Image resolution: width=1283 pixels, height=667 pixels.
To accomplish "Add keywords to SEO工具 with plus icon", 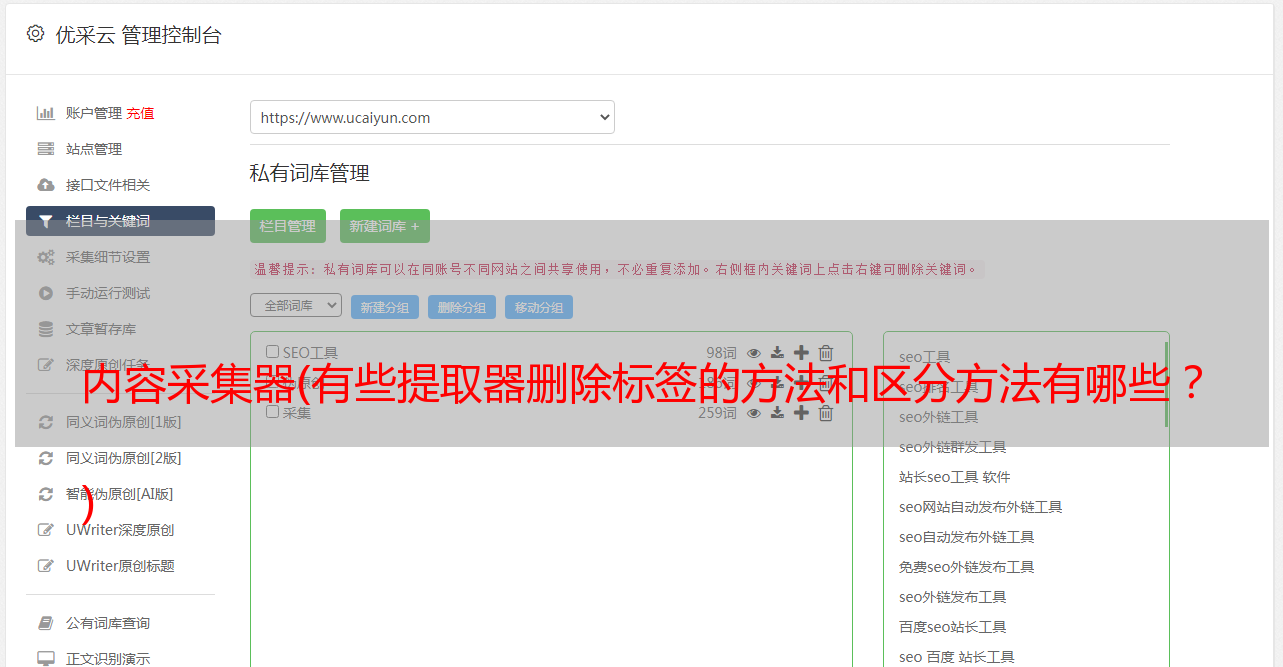I will click(x=801, y=352).
